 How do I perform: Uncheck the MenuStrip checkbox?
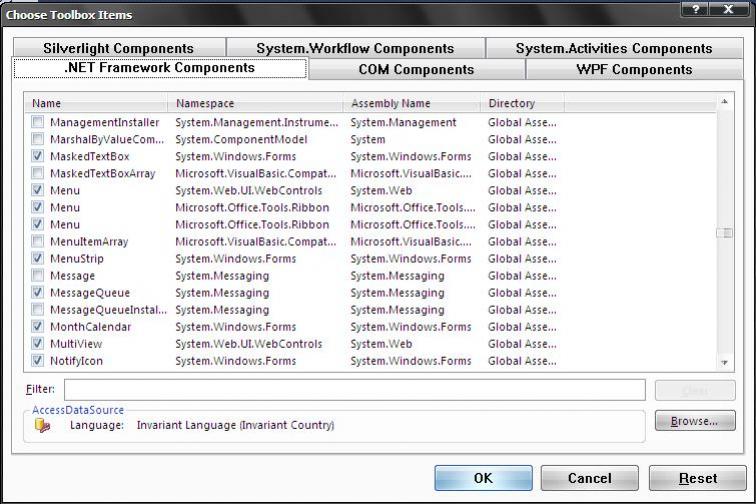click(37, 258)
